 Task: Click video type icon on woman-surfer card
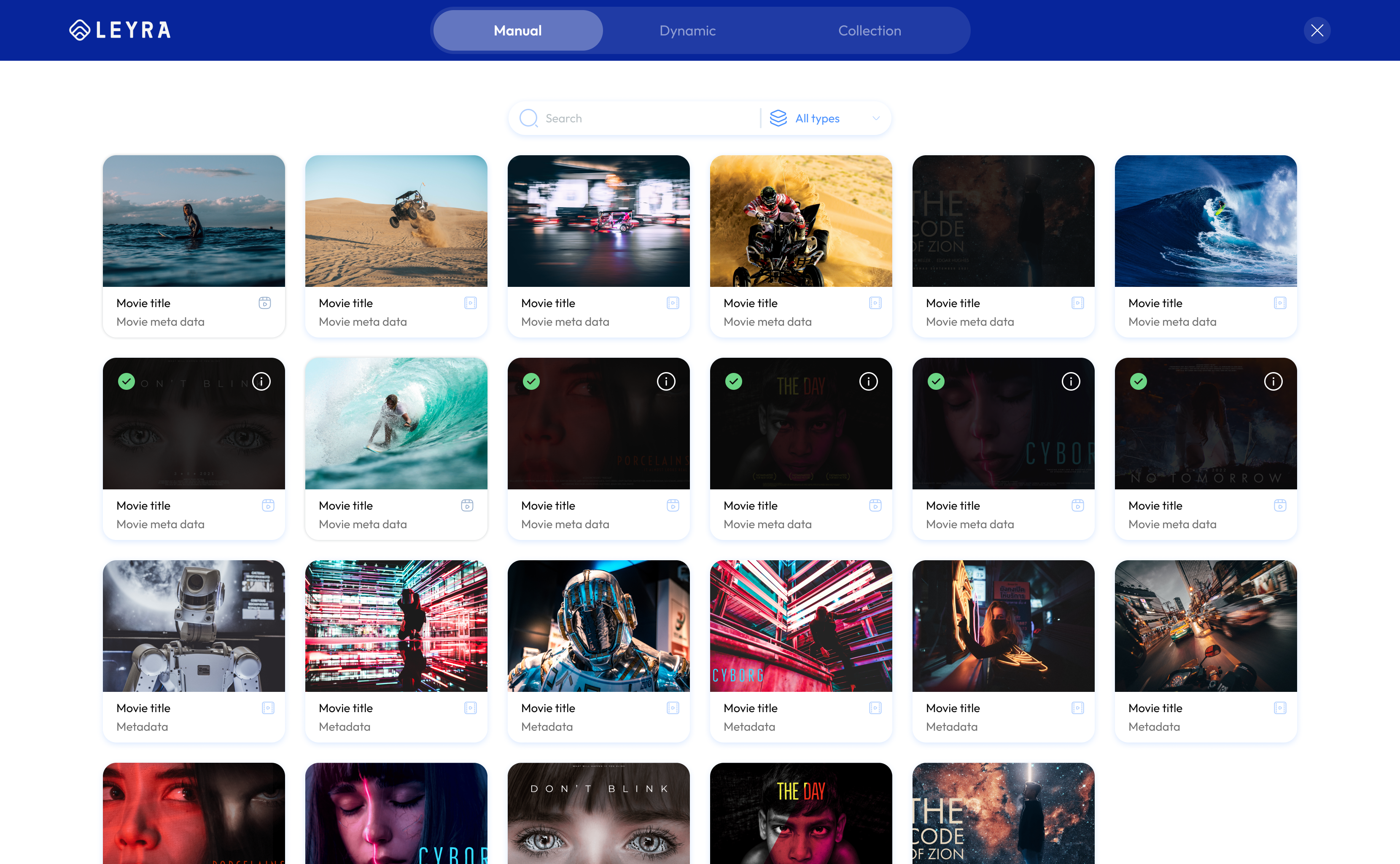[265, 303]
